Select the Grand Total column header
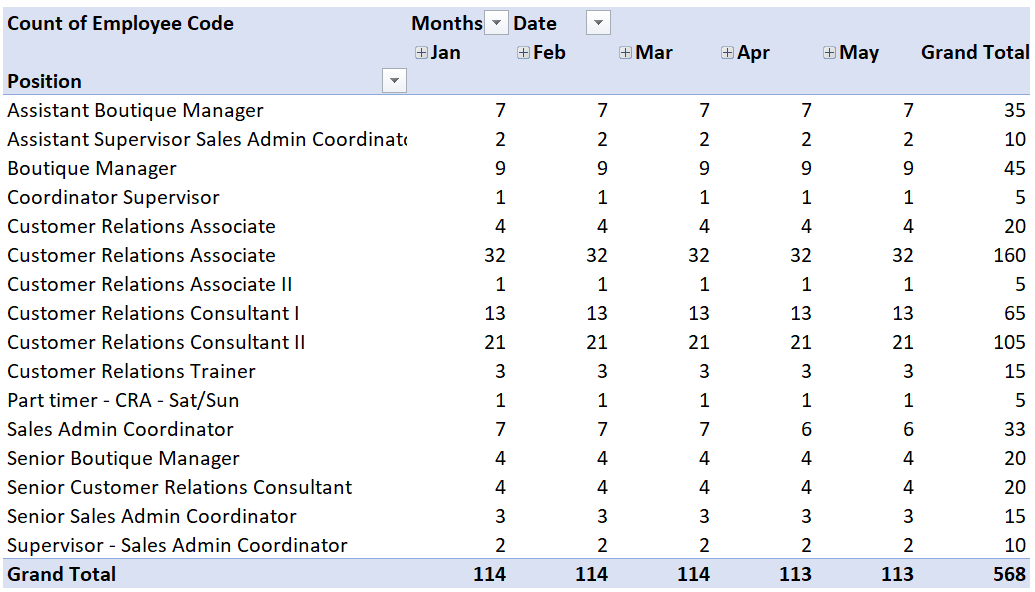 [974, 53]
